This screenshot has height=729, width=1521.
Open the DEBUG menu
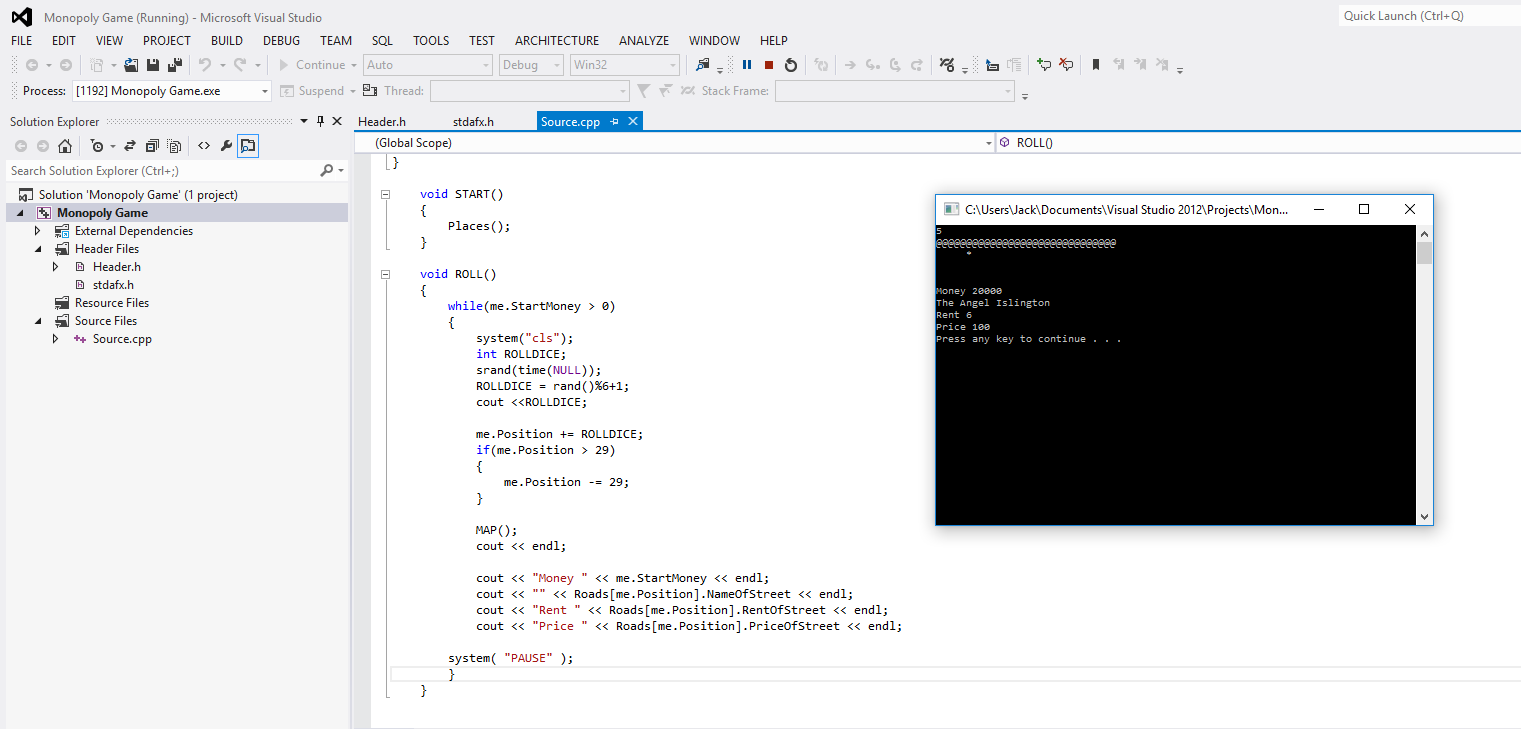tap(281, 41)
